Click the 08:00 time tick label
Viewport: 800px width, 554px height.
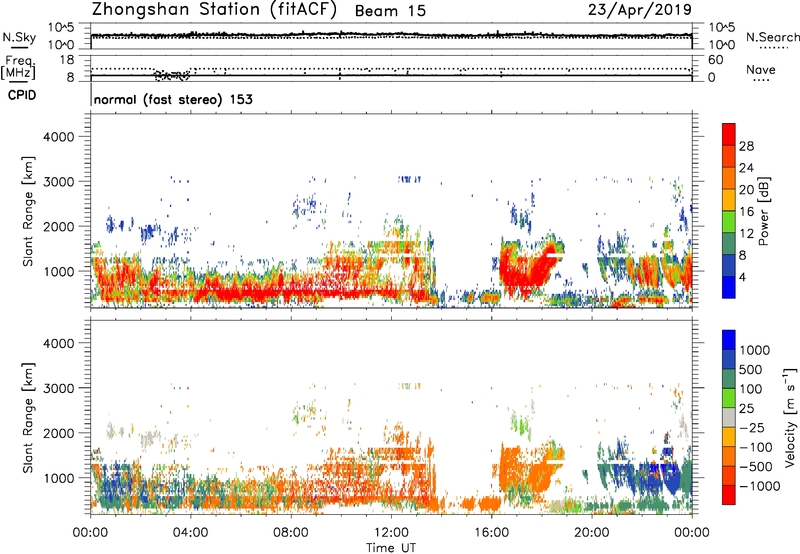[x=290, y=533]
